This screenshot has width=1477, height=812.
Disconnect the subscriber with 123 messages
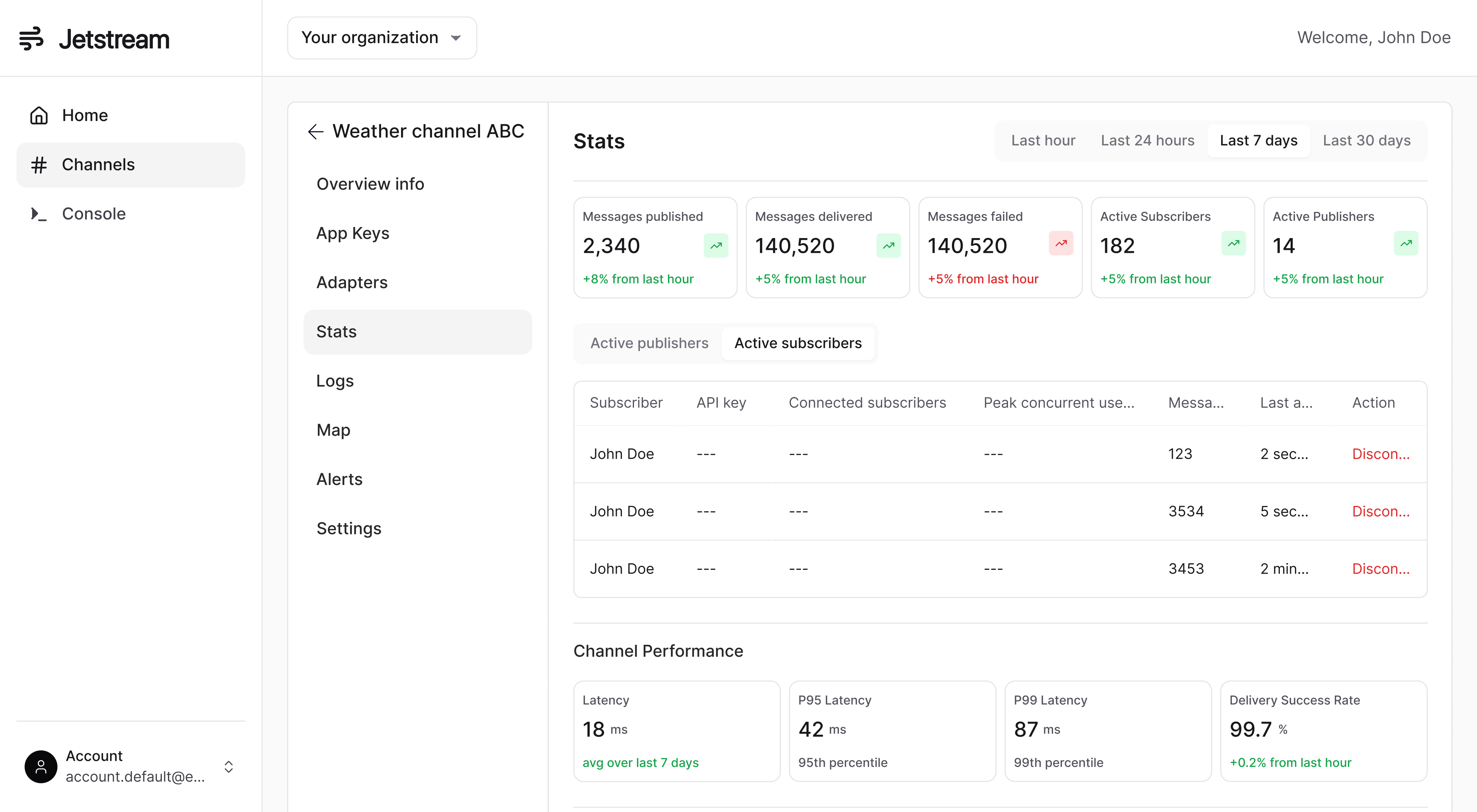[x=1381, y=454]
